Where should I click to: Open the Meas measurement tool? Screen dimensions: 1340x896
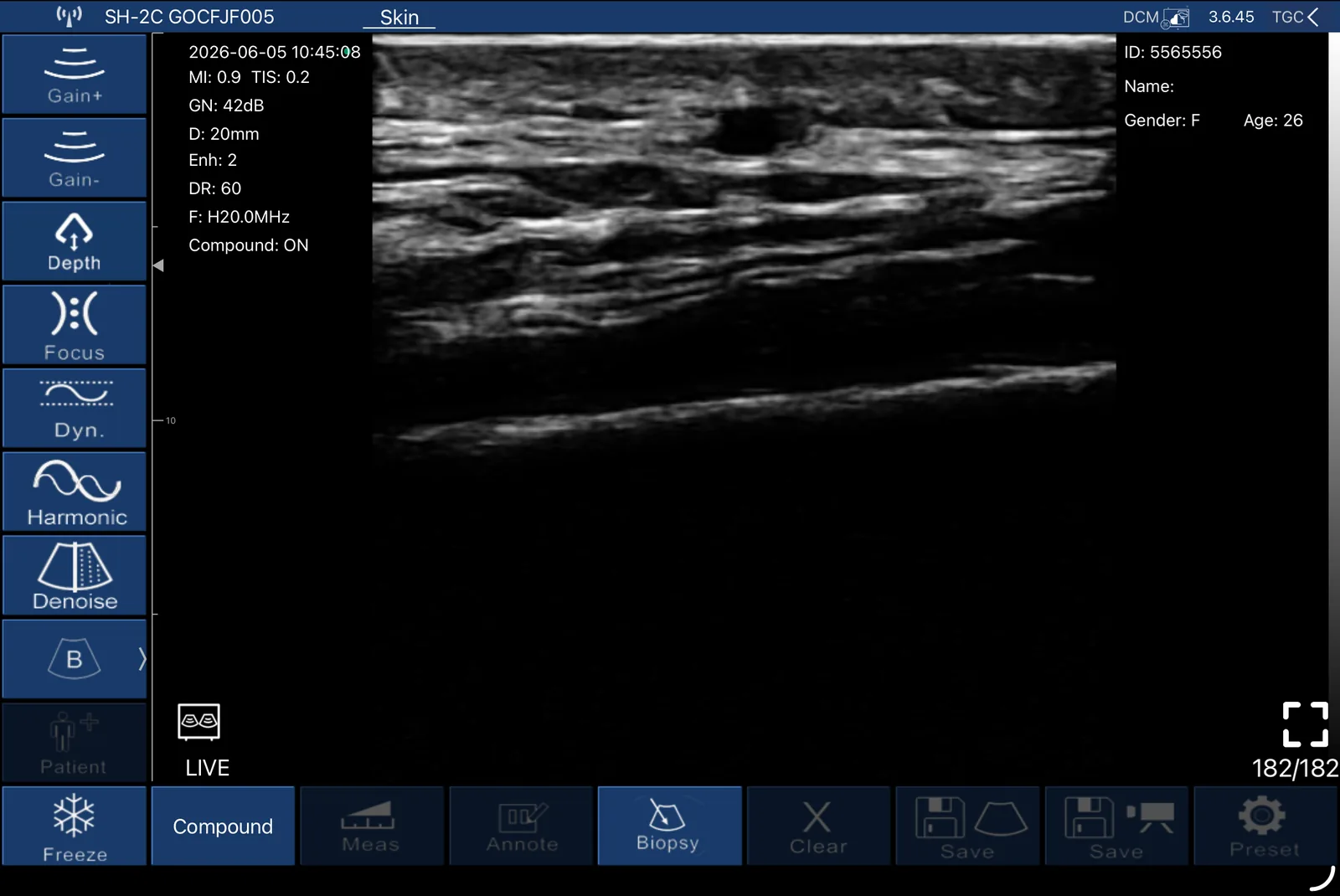[x=372, y=826]
